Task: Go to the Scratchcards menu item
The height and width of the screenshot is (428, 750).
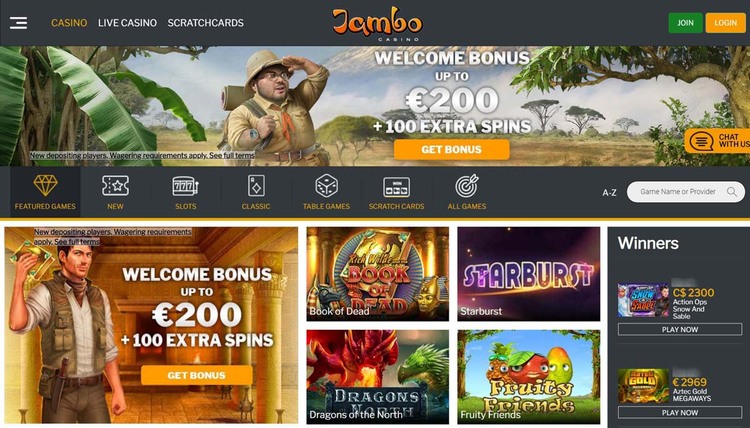Action: tap(205, 22)
